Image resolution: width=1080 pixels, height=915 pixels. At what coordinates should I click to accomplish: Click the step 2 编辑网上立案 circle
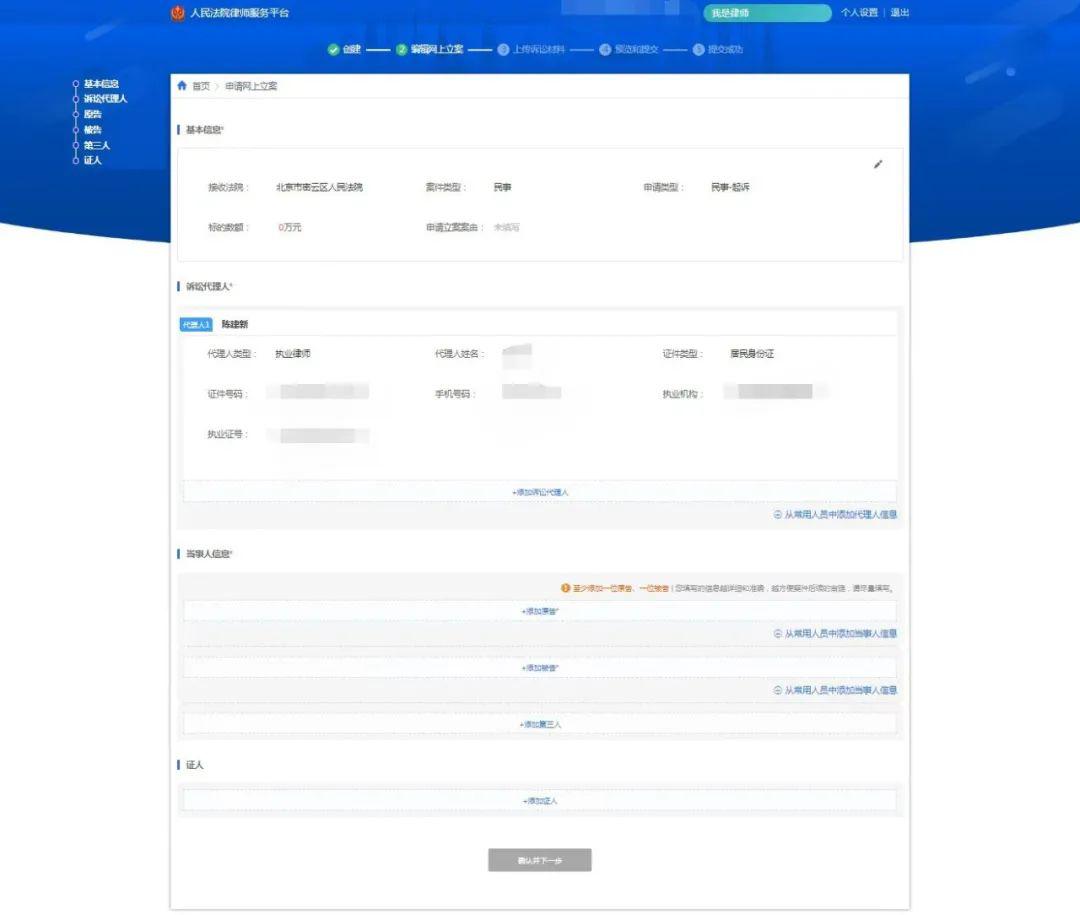(x=402, y=50)
